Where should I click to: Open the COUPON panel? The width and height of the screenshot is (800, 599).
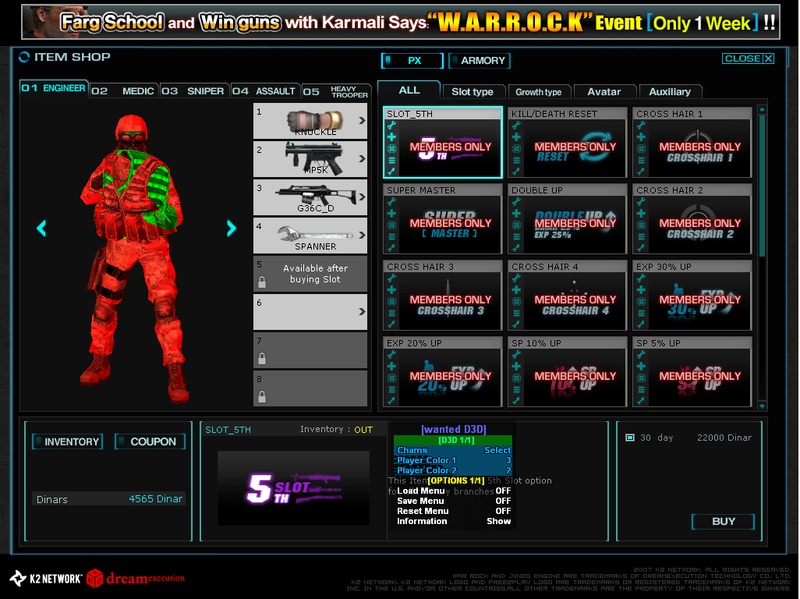tap(150, 442)
